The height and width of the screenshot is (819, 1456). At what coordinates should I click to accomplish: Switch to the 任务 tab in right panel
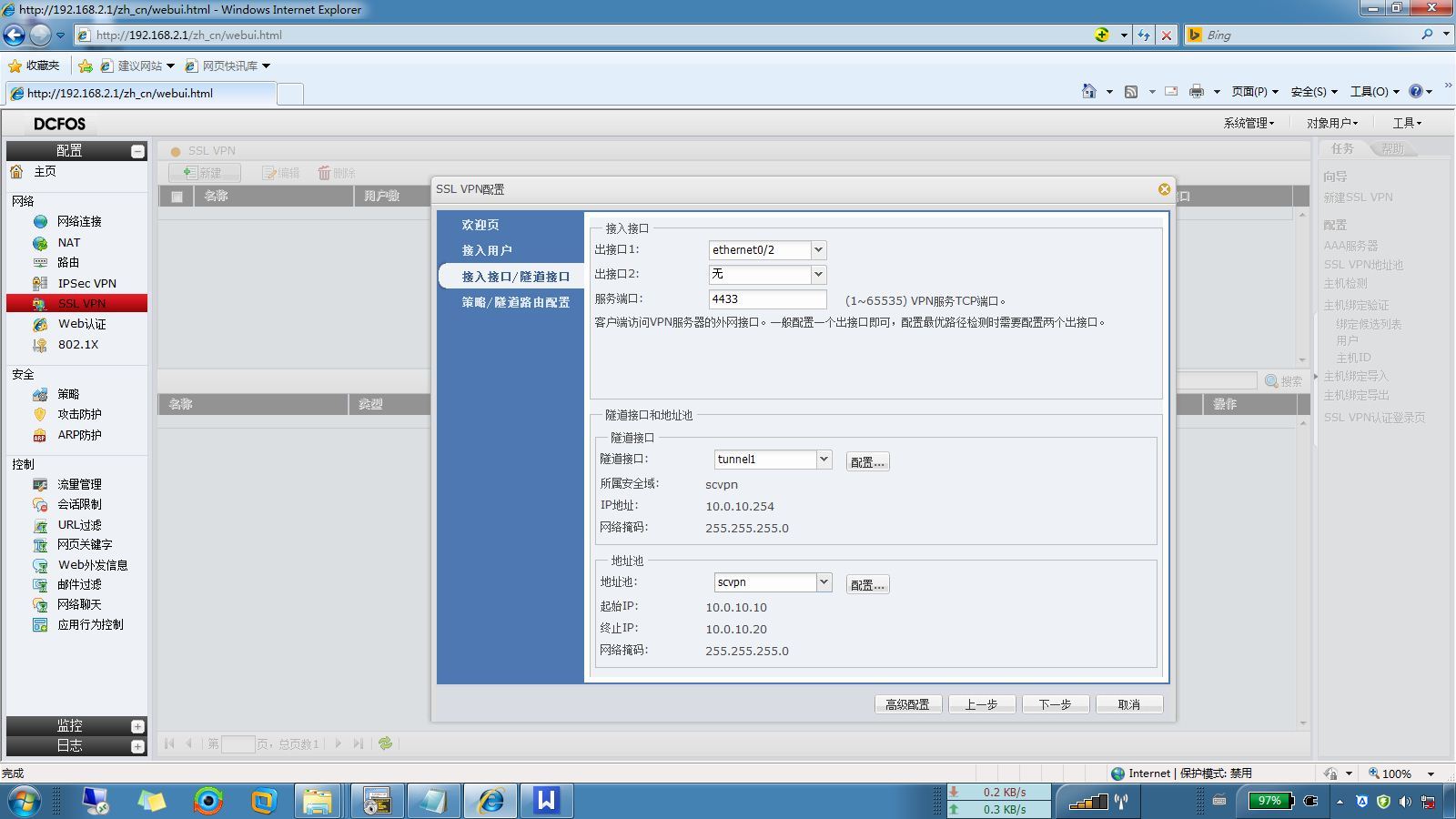[x=1343, y=148]
